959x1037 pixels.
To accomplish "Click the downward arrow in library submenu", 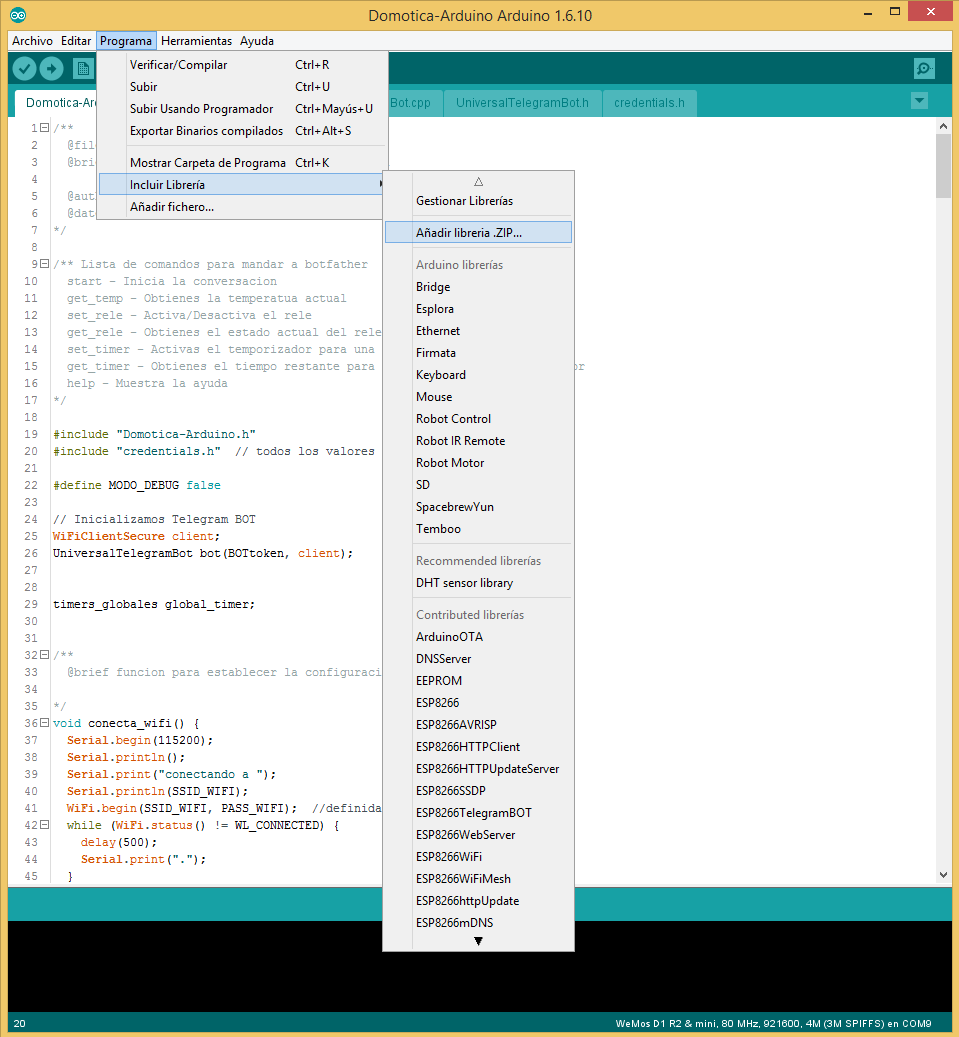I will point(478,940).
